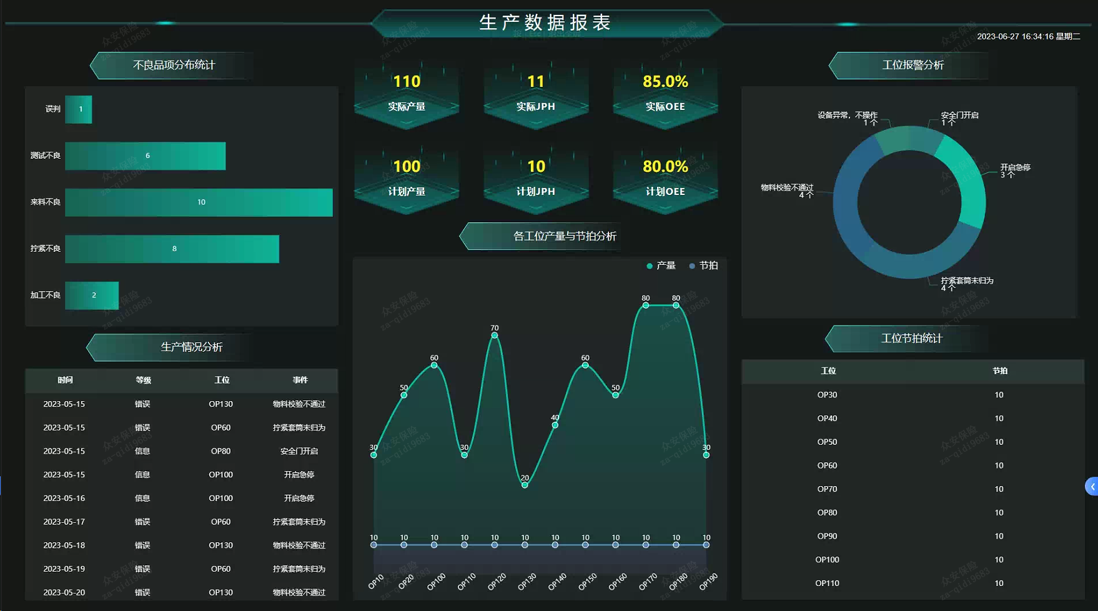Click the 2023-05-16 row in 生产情况分析
Screen dimensions: 1098x611
(x=181, y=498)
